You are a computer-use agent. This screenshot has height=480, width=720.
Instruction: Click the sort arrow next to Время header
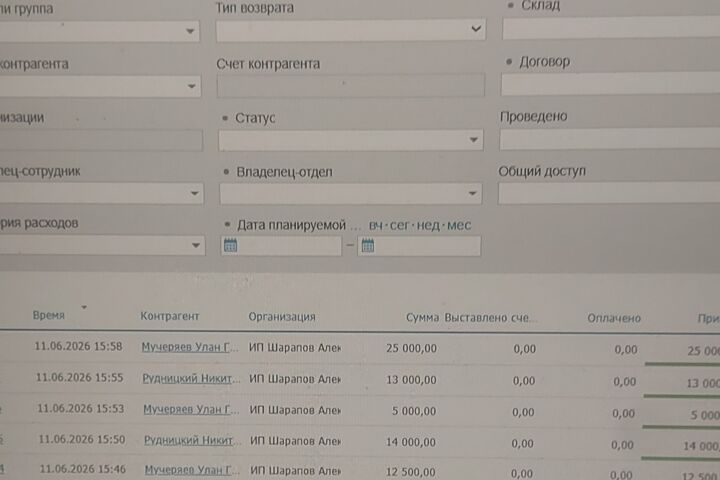84,307
